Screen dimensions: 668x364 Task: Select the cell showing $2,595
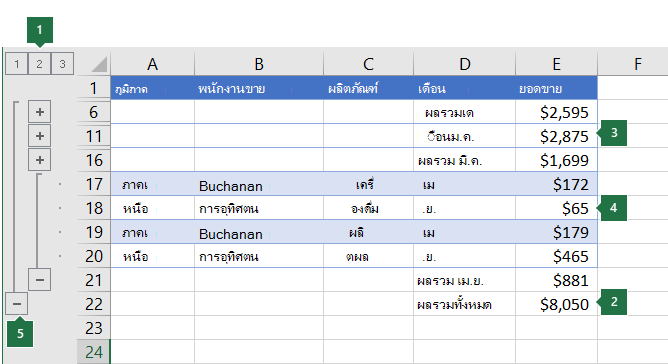[x=556, y=112]
